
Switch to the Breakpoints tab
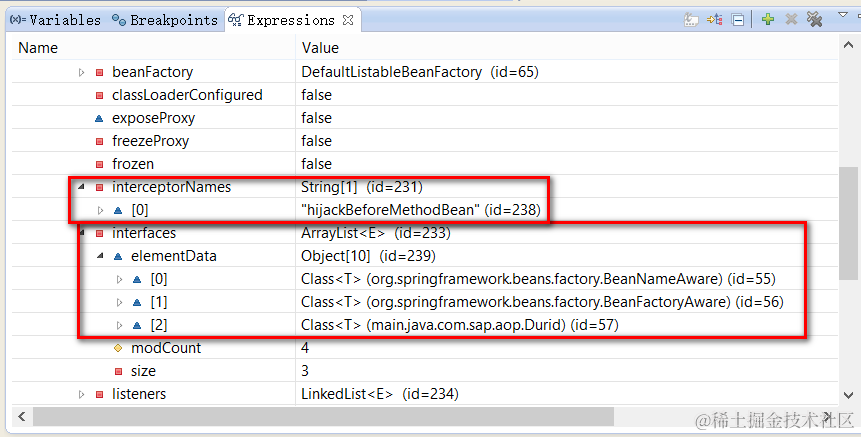[x=165, y=20]
